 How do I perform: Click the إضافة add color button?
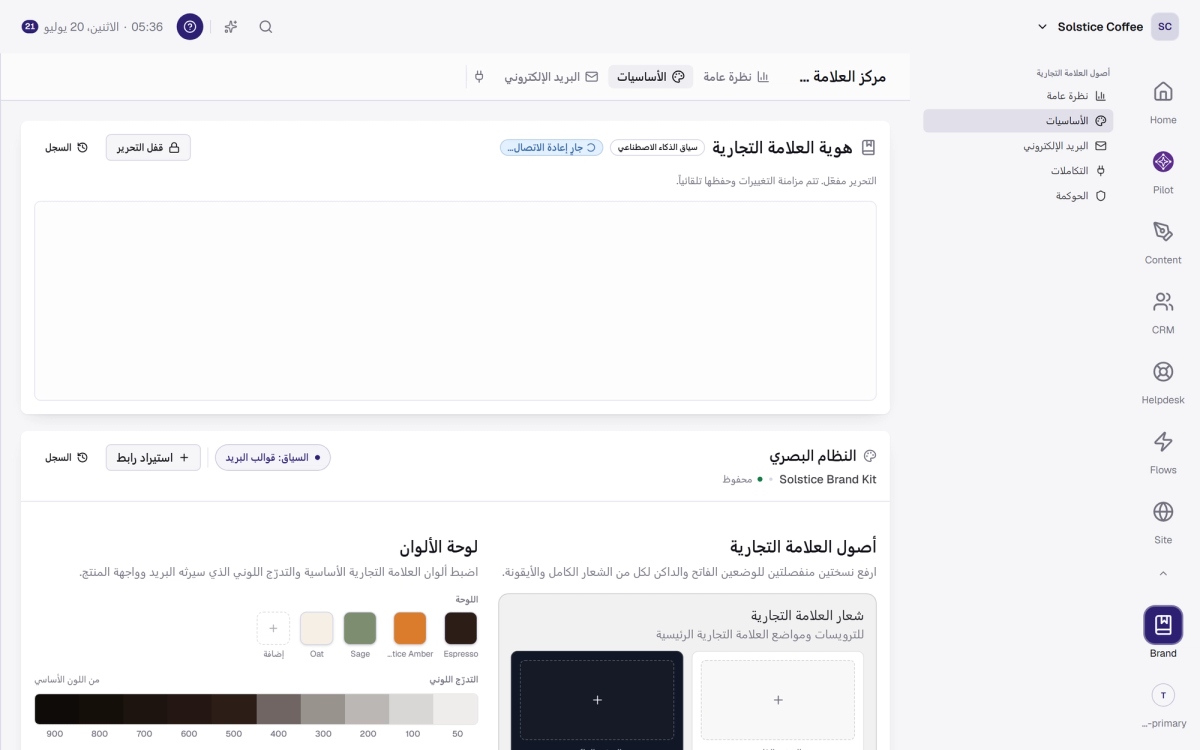(x=273, y=628)
